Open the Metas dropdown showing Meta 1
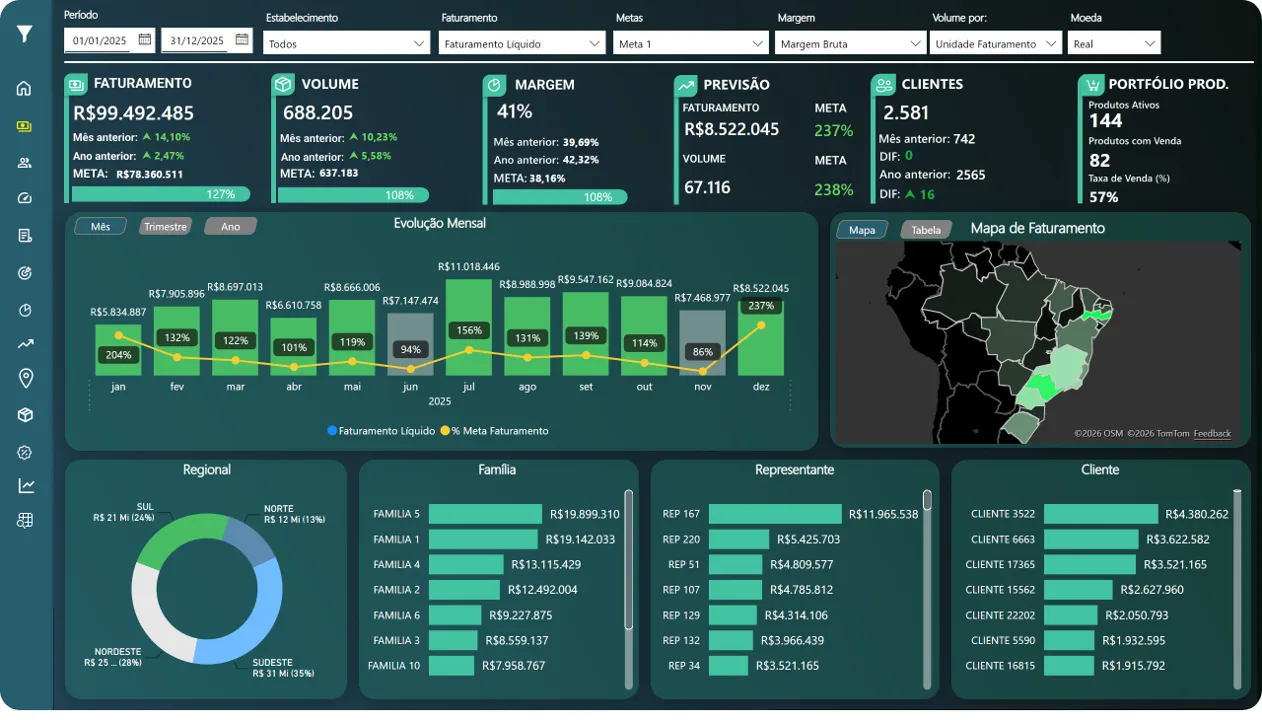The height and width of the screenshot is (720, 1262). click(691, 43)
